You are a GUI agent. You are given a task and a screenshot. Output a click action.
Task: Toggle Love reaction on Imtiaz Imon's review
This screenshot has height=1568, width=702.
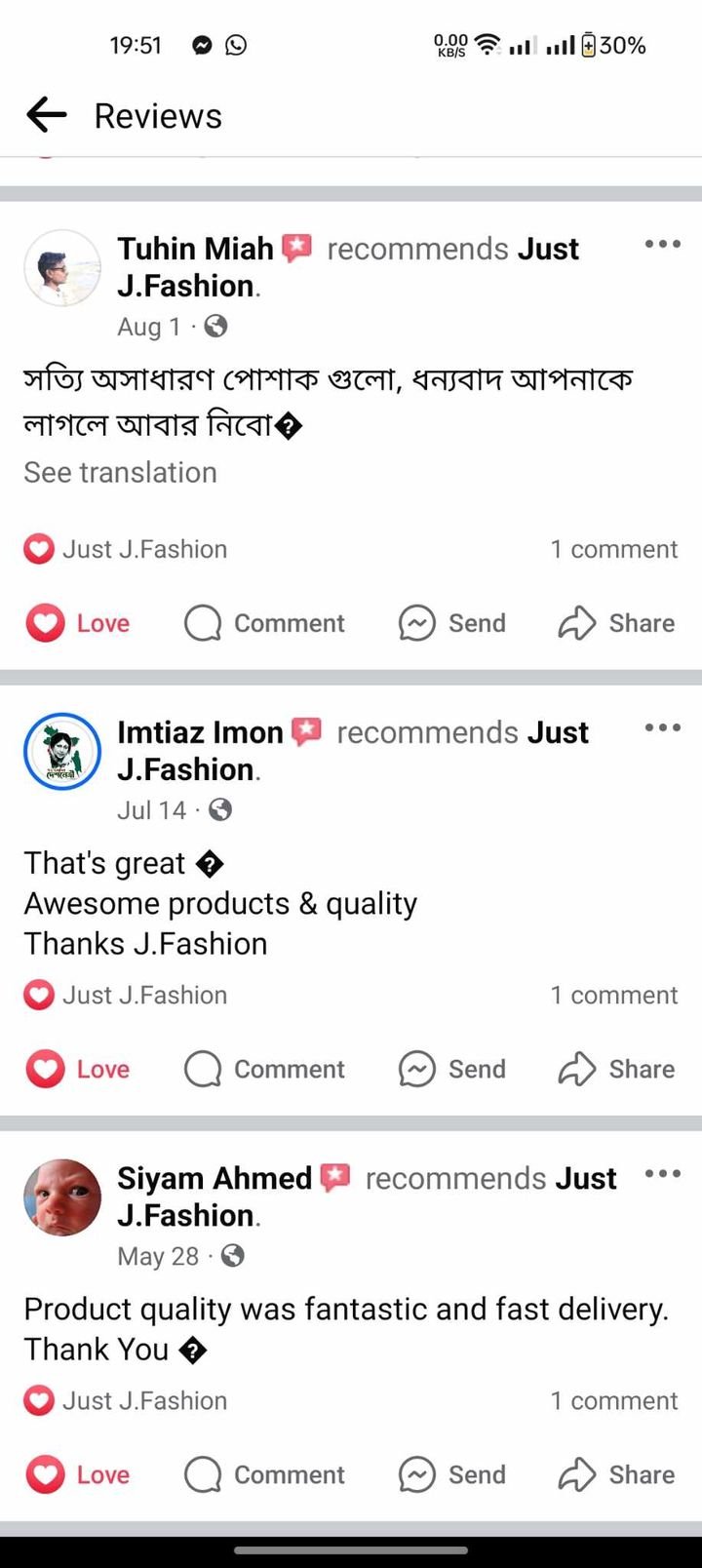pos(78,1069)
